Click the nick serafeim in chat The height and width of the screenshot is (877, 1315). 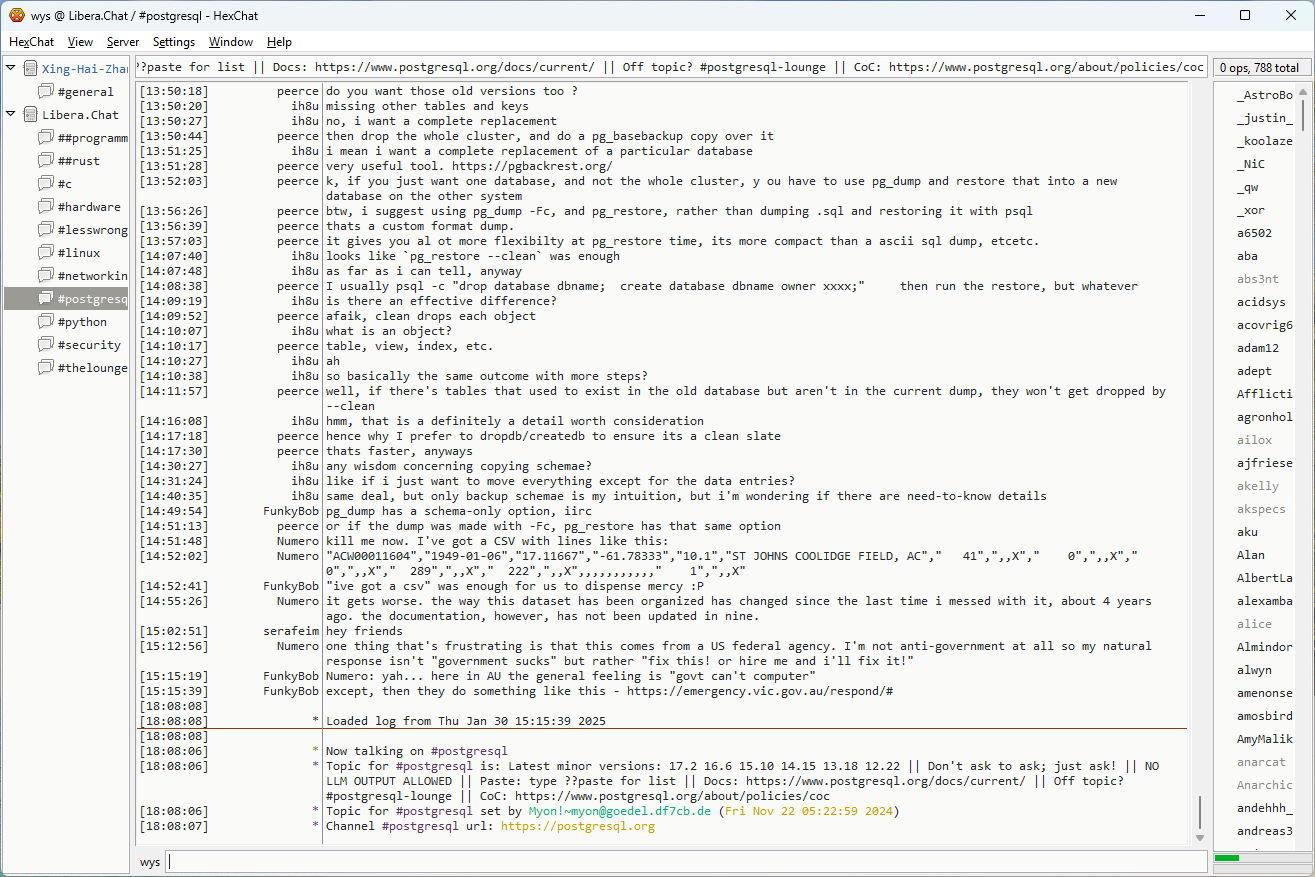coord(292,631)
